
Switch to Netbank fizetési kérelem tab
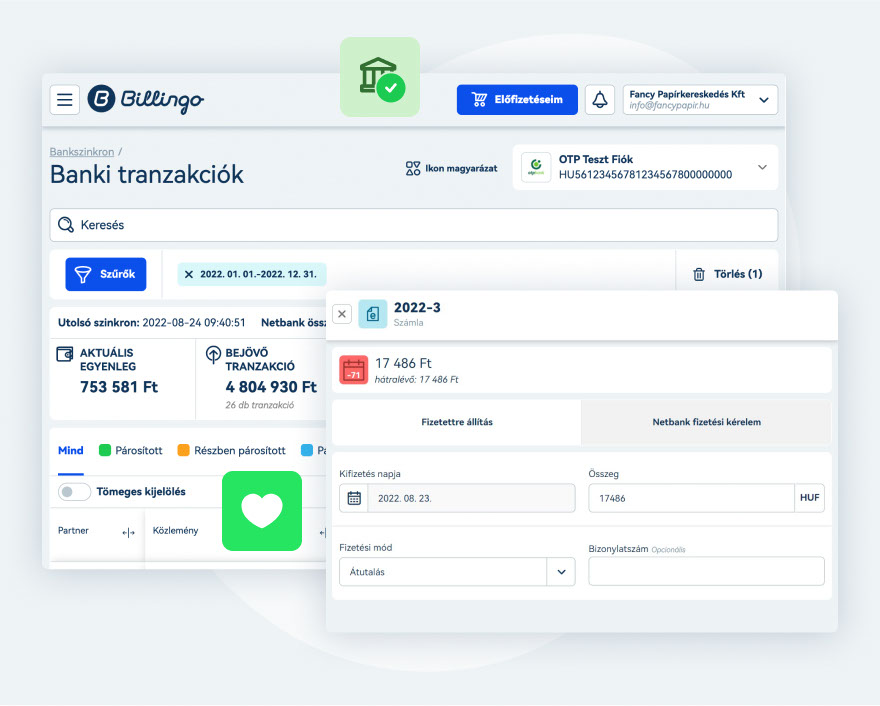[x=706, y=422]
